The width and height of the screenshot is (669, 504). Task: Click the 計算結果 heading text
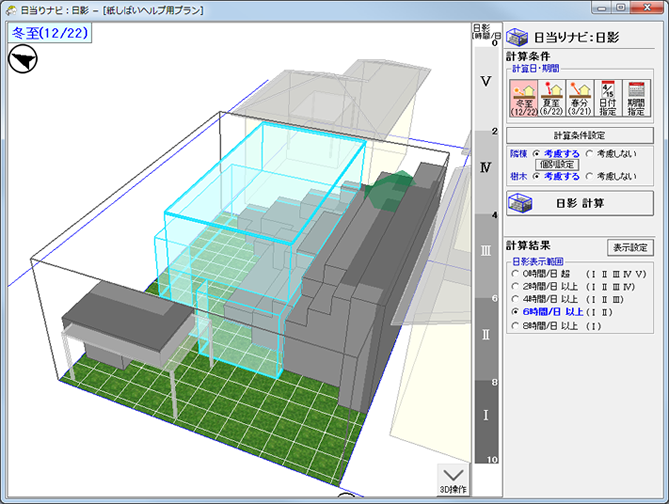click(528, 245)
